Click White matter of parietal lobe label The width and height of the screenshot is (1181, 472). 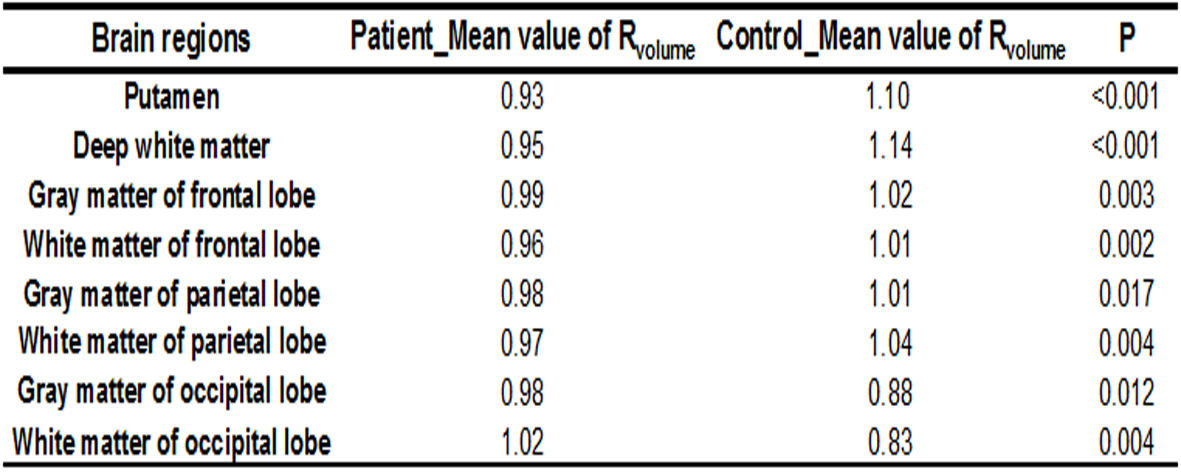pyautogui.click(x=171, y=342)
